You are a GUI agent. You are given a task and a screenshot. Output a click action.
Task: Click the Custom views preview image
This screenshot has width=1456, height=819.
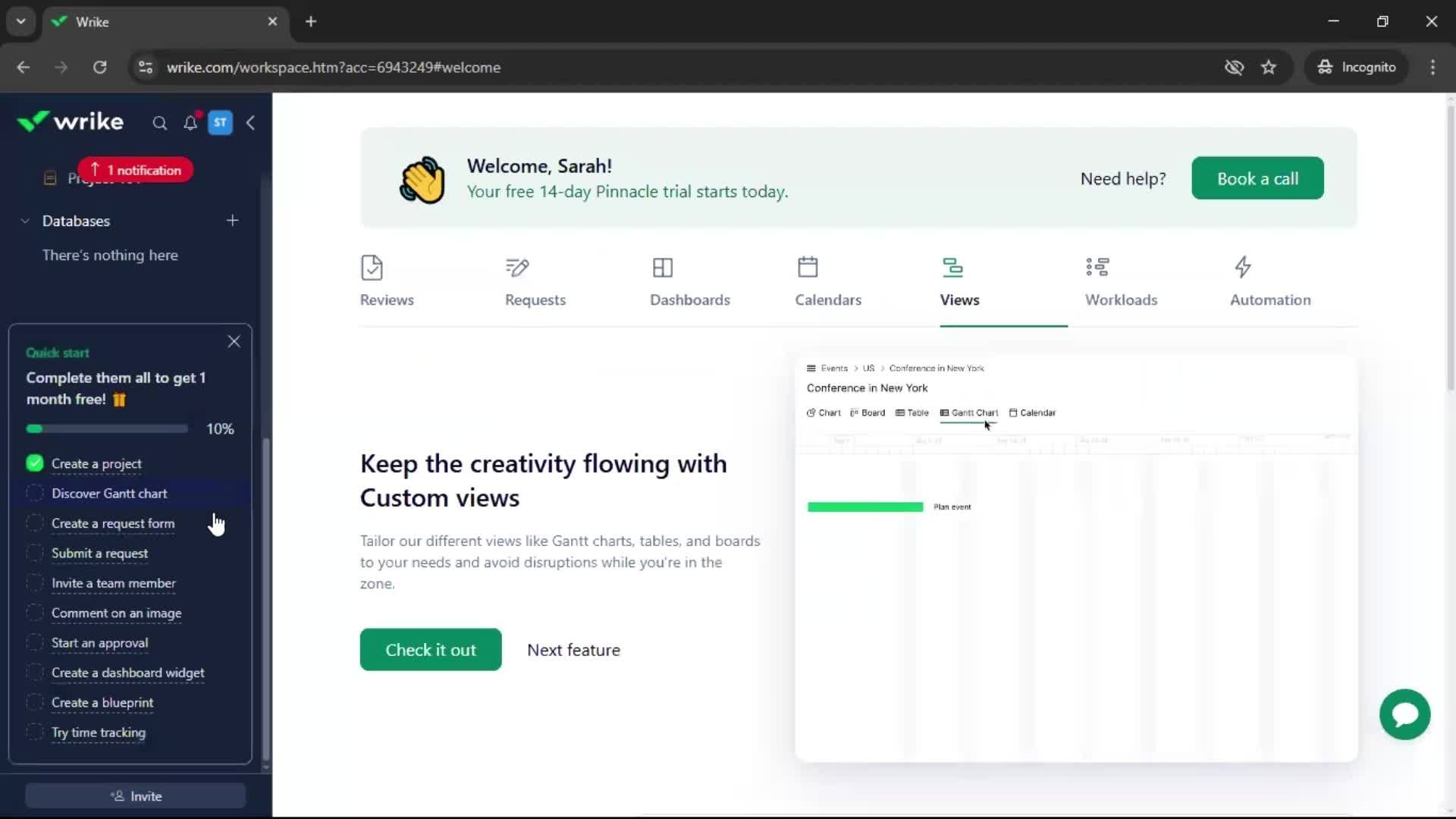(x=1076, y=559)
